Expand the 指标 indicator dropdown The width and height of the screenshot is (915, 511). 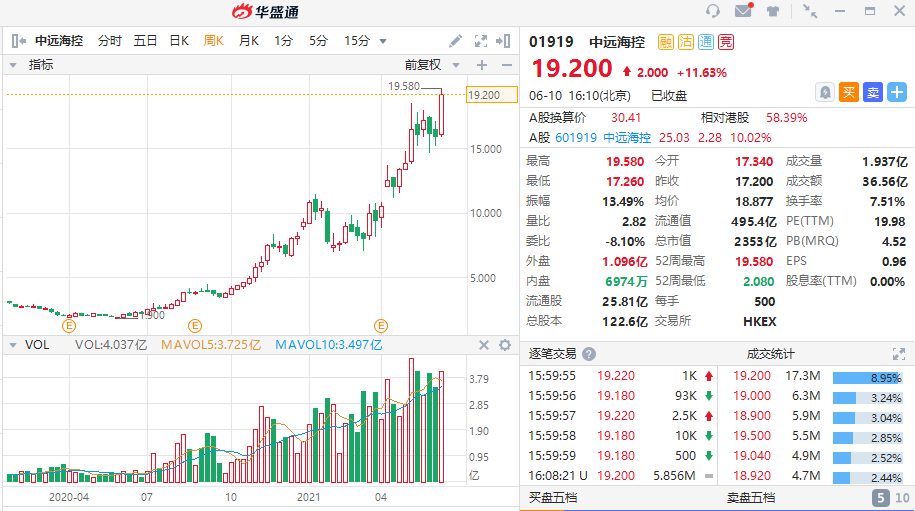13,65
